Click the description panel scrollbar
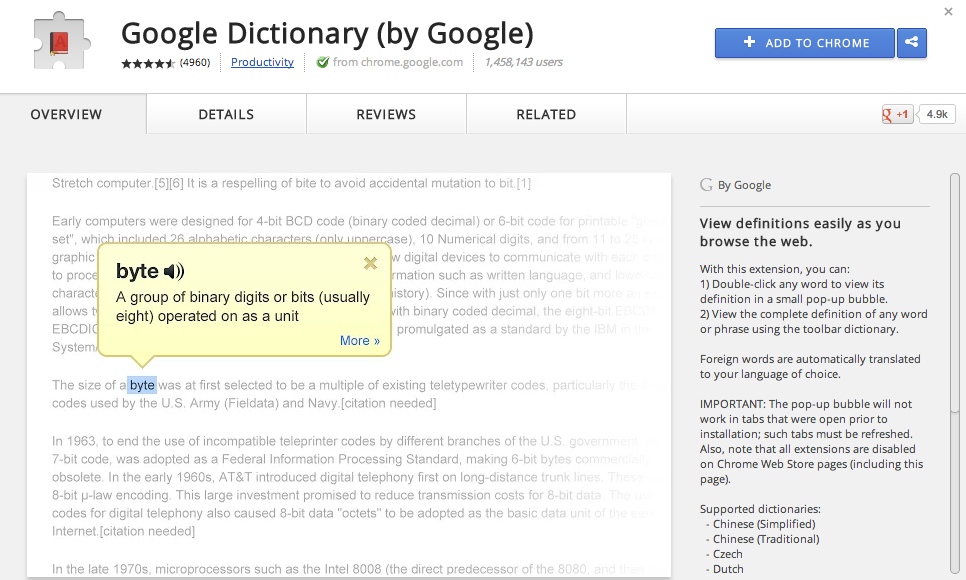The image size is (966, 580). point(955,296)
